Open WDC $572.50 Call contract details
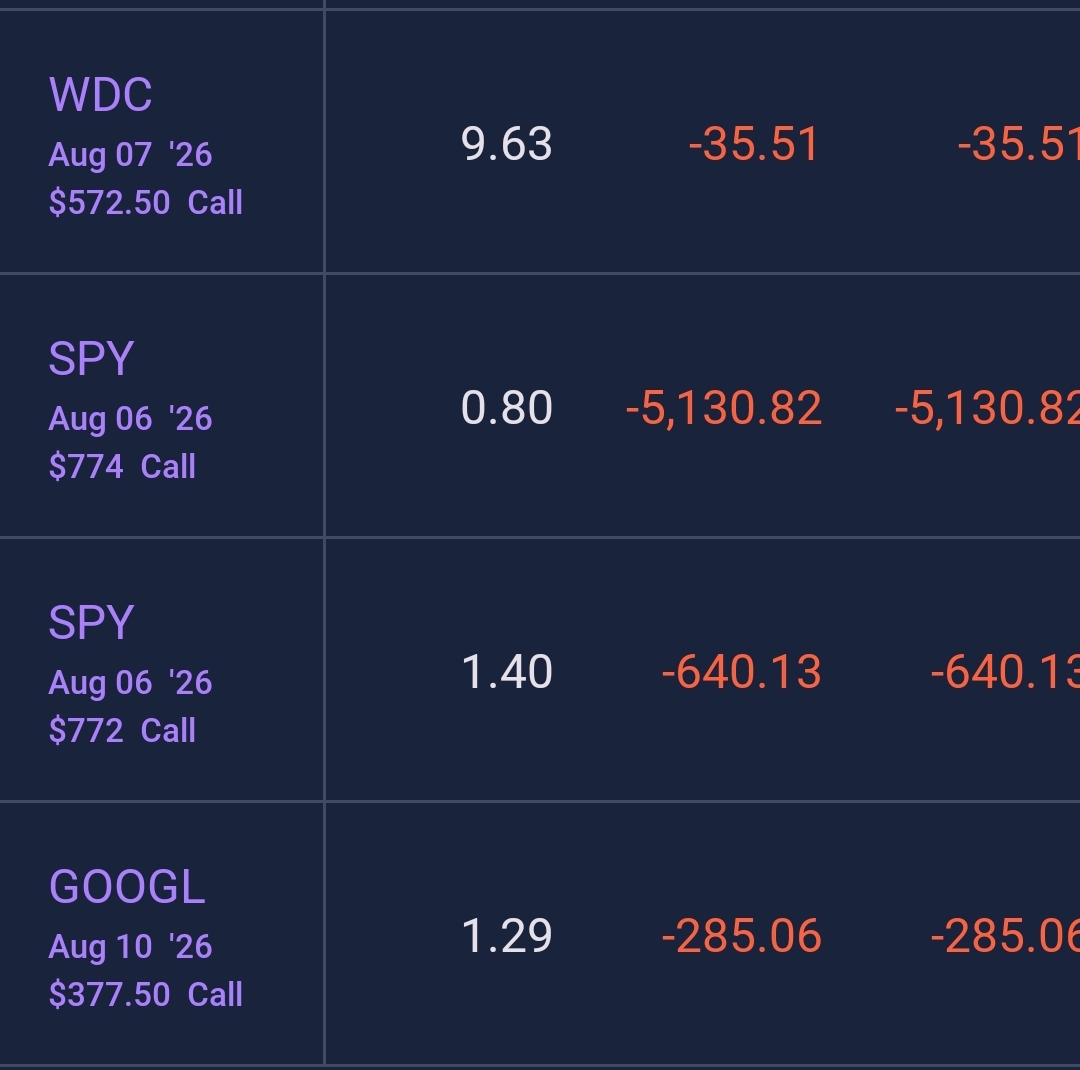Screen dimensions: 1080x1070 coord(145,203)
